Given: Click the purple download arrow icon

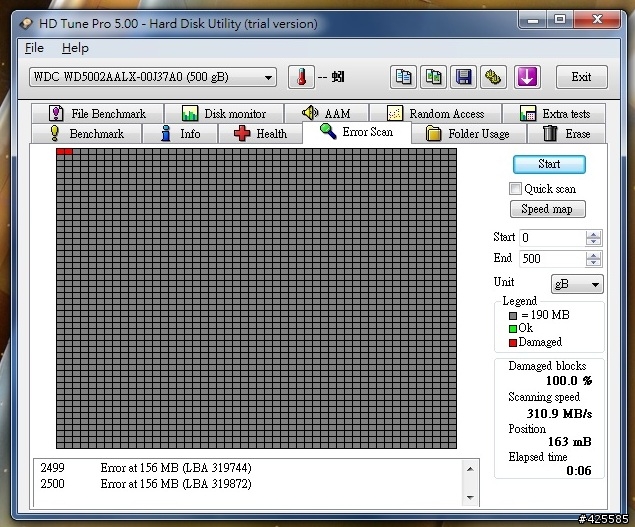Looking at the screenshot, I should (x=527, y=77).
